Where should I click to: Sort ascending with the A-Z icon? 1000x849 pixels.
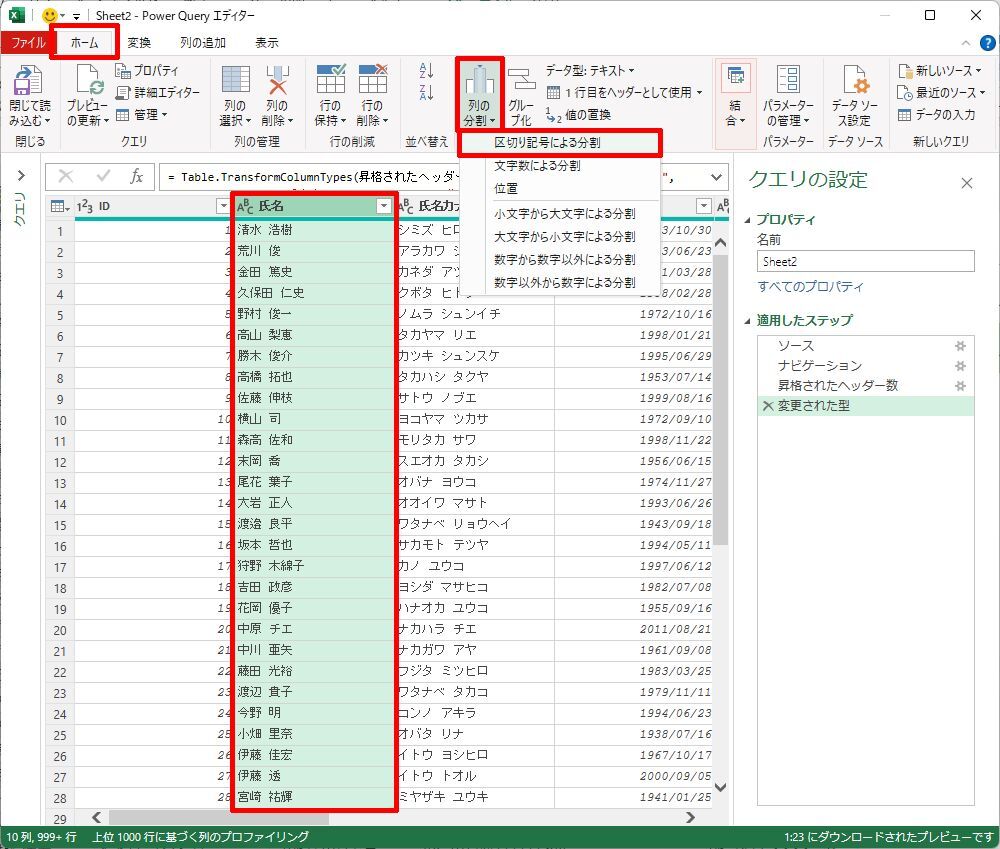point(427,70)
